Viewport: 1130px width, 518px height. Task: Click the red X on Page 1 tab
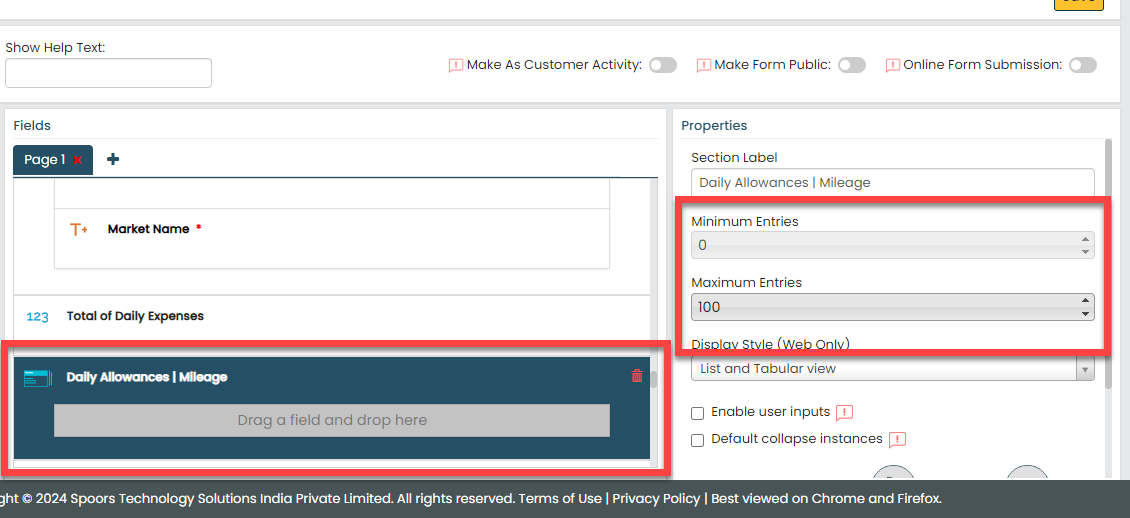78,160
